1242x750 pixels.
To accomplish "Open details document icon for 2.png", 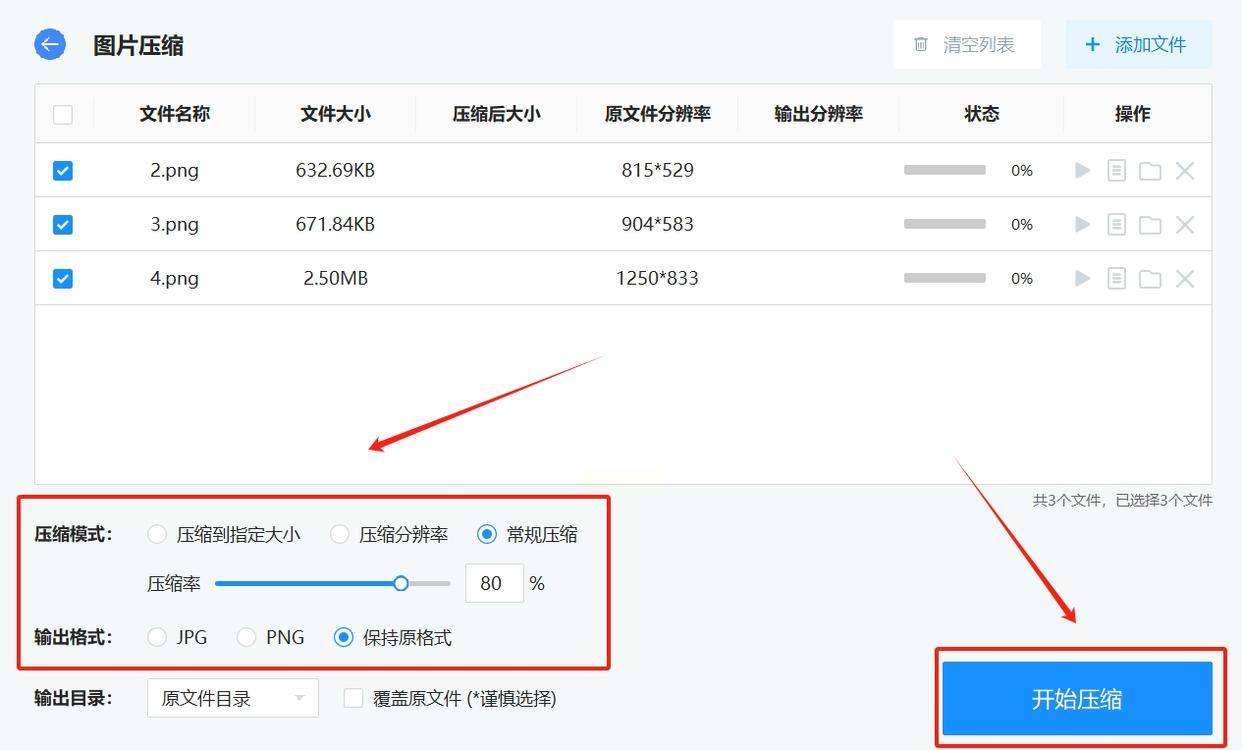I will [x=1116, y=171].
